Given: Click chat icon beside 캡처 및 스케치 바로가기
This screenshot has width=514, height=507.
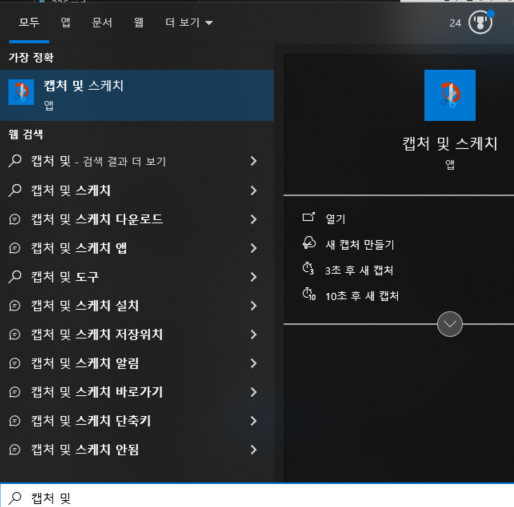Looking at the screenshot, I should (x=15, y=392).
